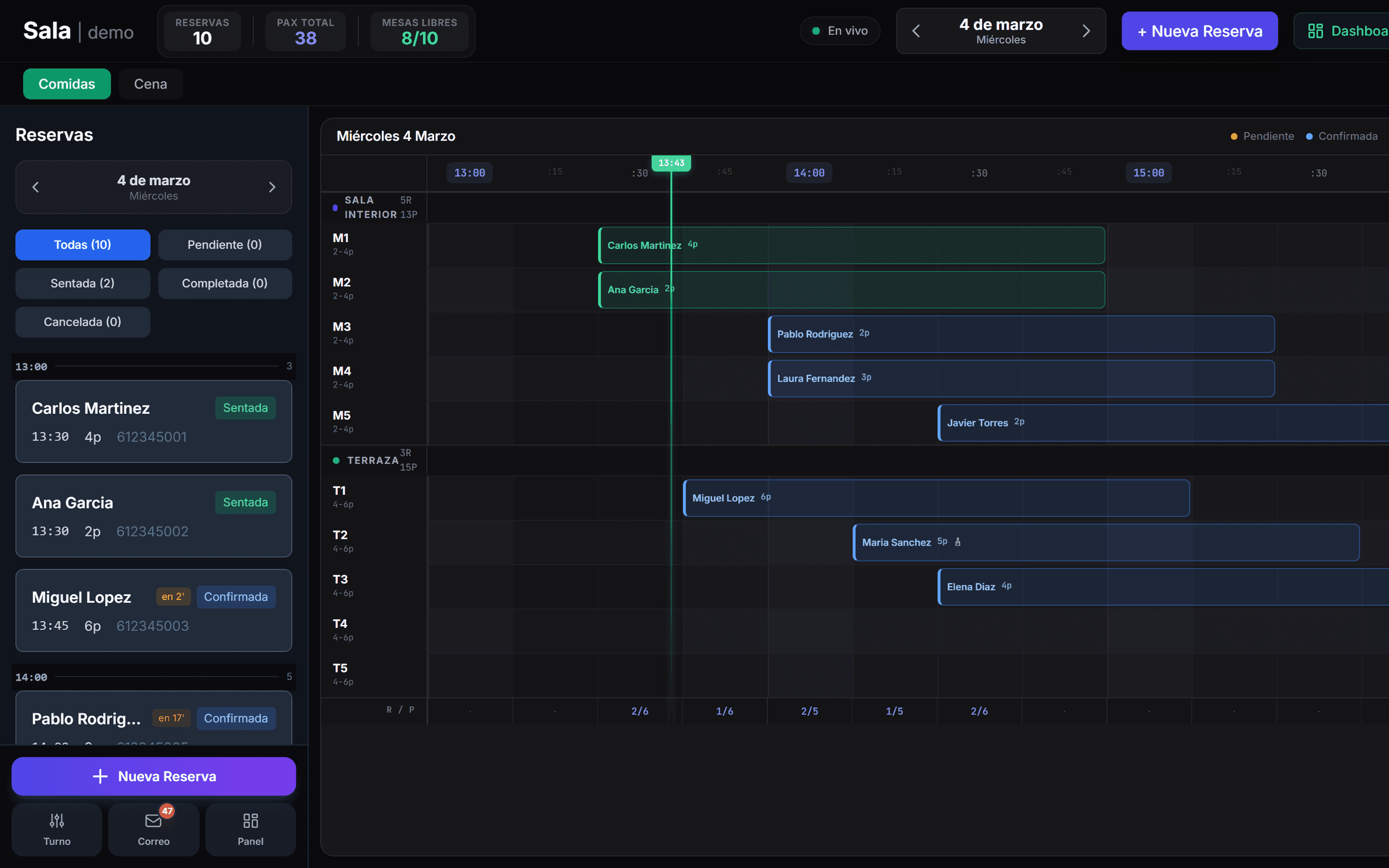Viewport: 1389px width, 868px height.
Task: Open the Pablo Rodrig... reservation card
Action: coord(153,718)
